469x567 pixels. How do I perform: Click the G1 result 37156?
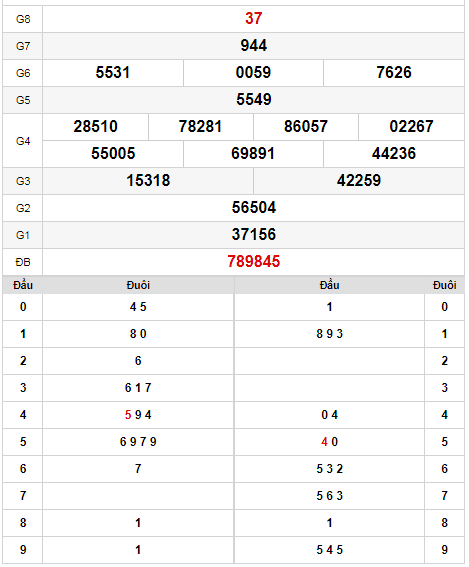253,234
